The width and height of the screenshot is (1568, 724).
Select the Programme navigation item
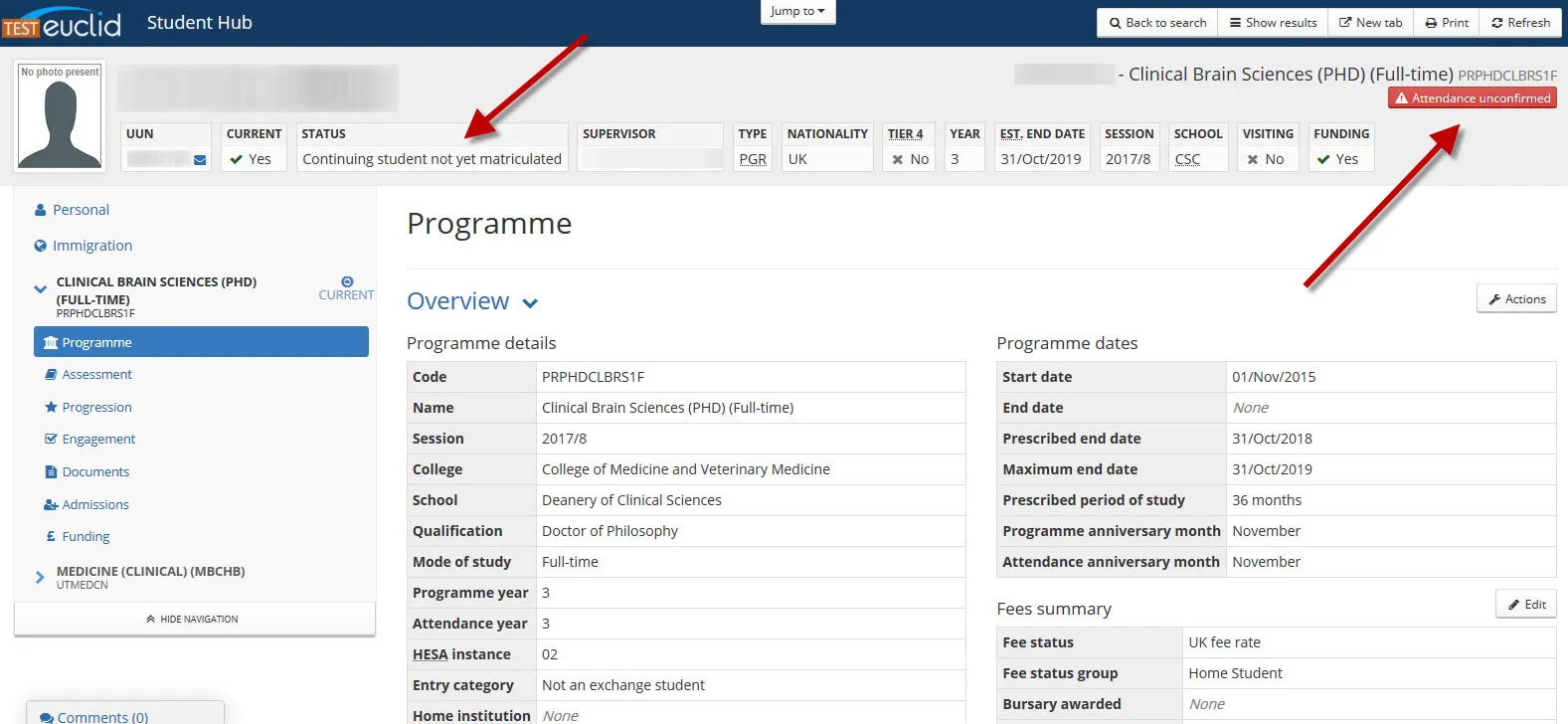(201, 342)
